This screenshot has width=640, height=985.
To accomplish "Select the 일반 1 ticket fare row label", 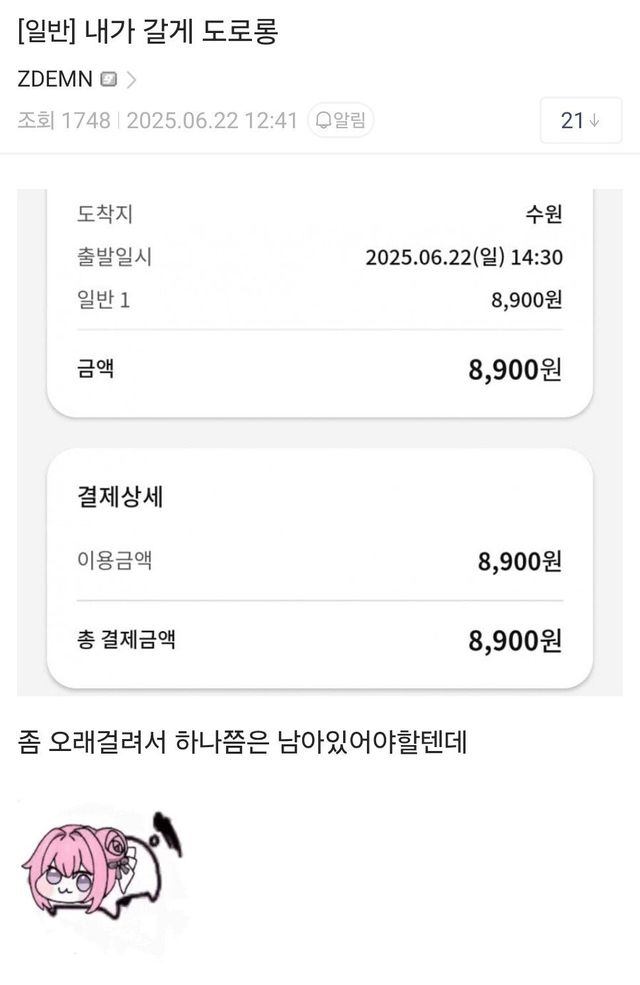I will coord(104,300).
